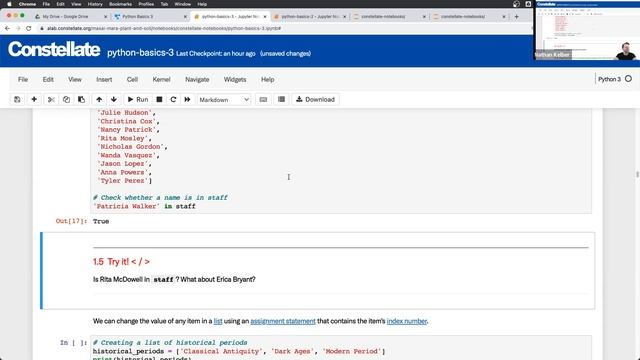640x360 pixels.
Task: Open Profiles menu in macOS menu bar
Action: tap(146, 4)
